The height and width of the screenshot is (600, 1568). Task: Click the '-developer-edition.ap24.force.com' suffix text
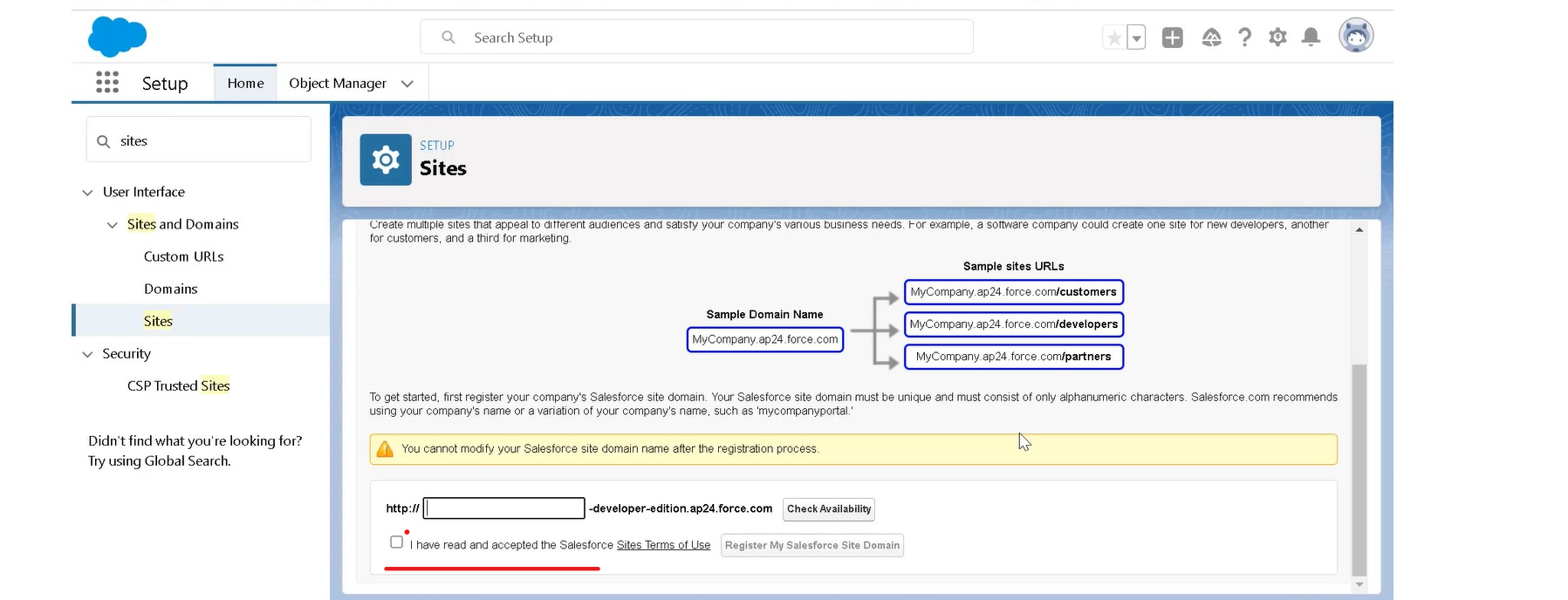[681, 508]
